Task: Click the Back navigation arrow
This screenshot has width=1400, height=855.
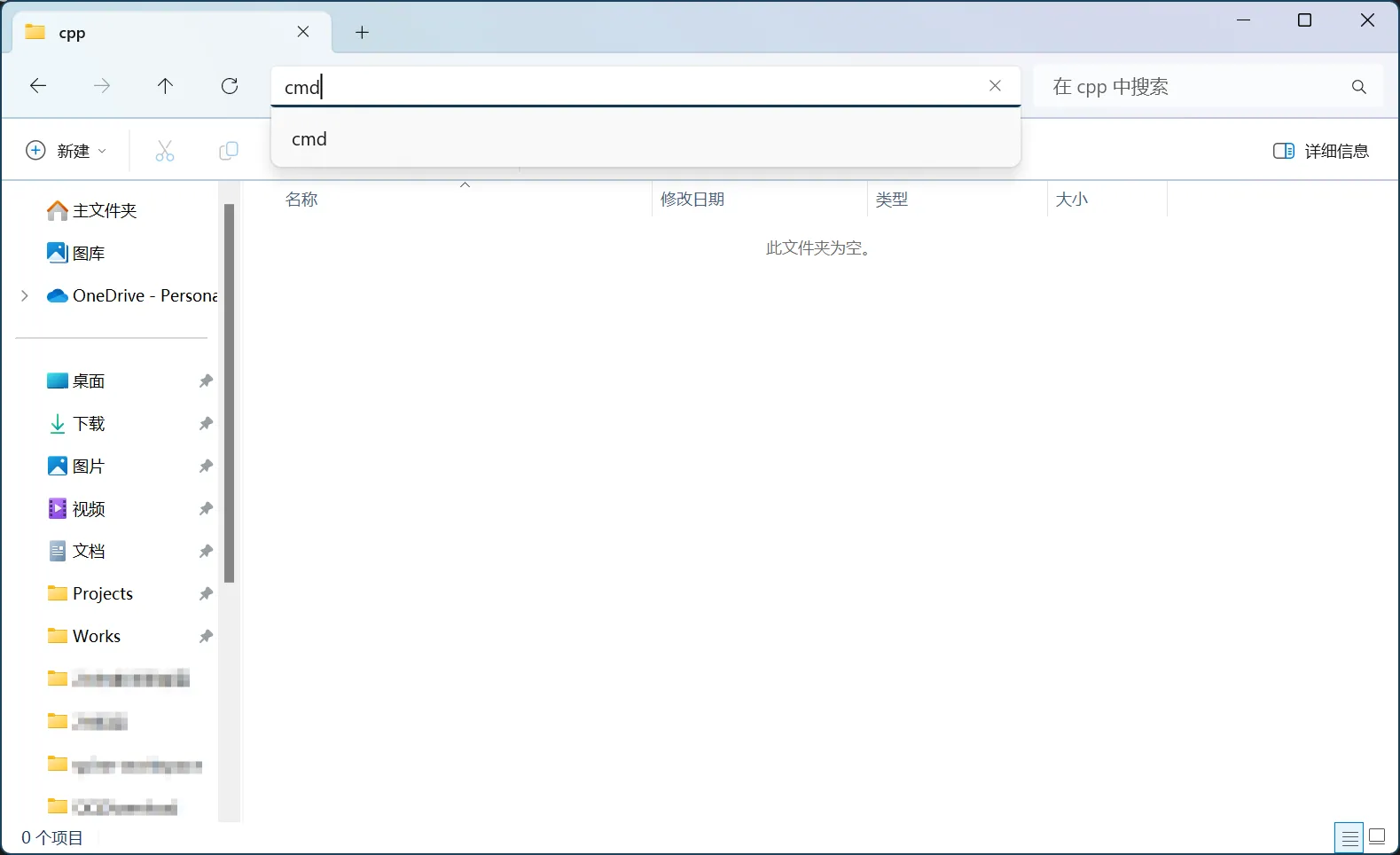Action: tap(38, 86)
